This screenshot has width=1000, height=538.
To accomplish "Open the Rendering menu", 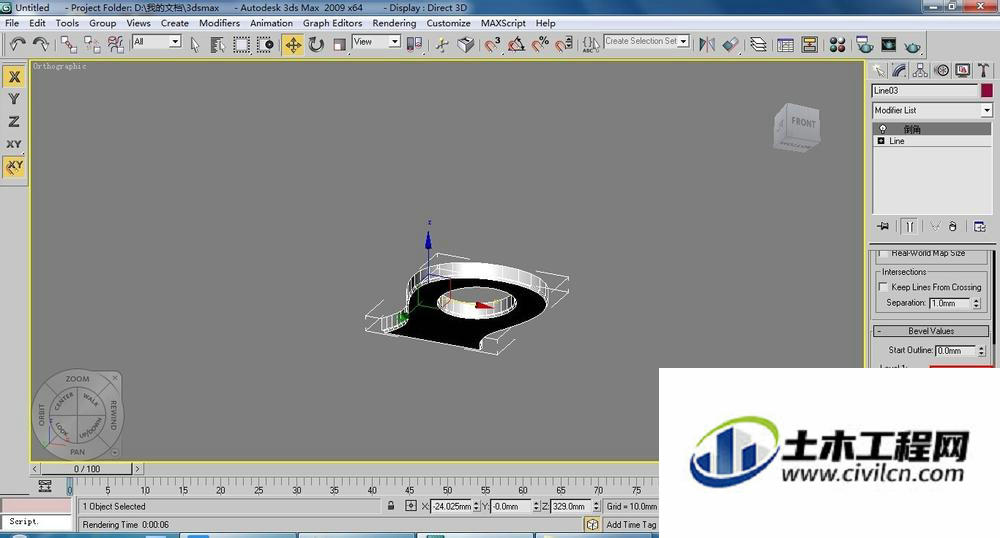I will tap(394, 23).
